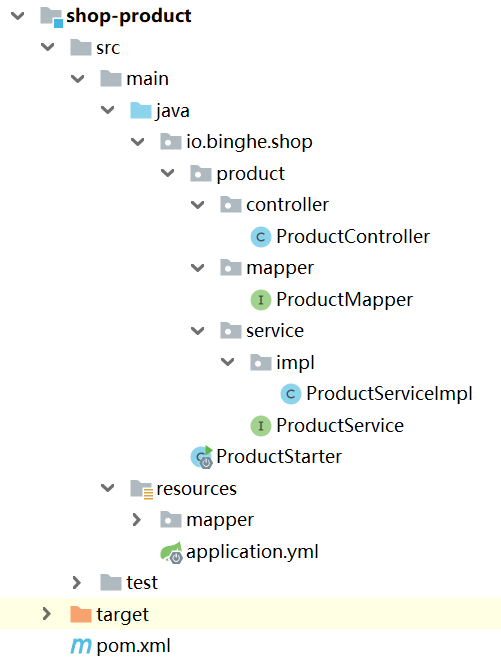The height and width of the screenshot is (664, 501).
Task: Select the main folder label
Action: click(148, 79)
